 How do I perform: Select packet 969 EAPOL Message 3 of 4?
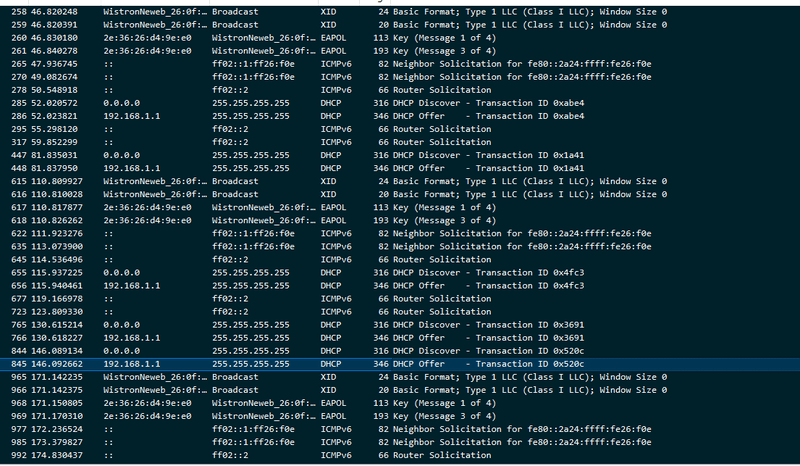coord(400,416)
